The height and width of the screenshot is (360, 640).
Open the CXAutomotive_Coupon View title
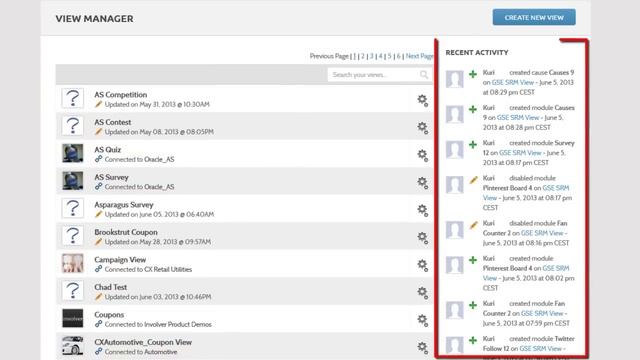143,342
